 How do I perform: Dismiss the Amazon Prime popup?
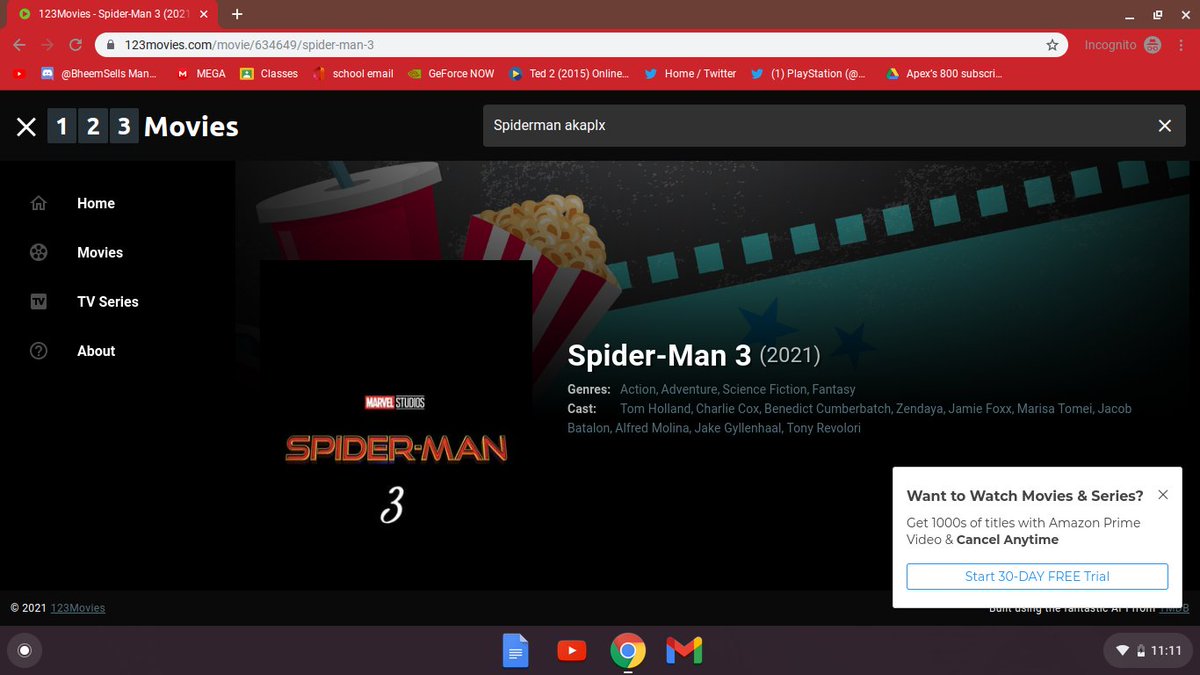[1162, 495]
